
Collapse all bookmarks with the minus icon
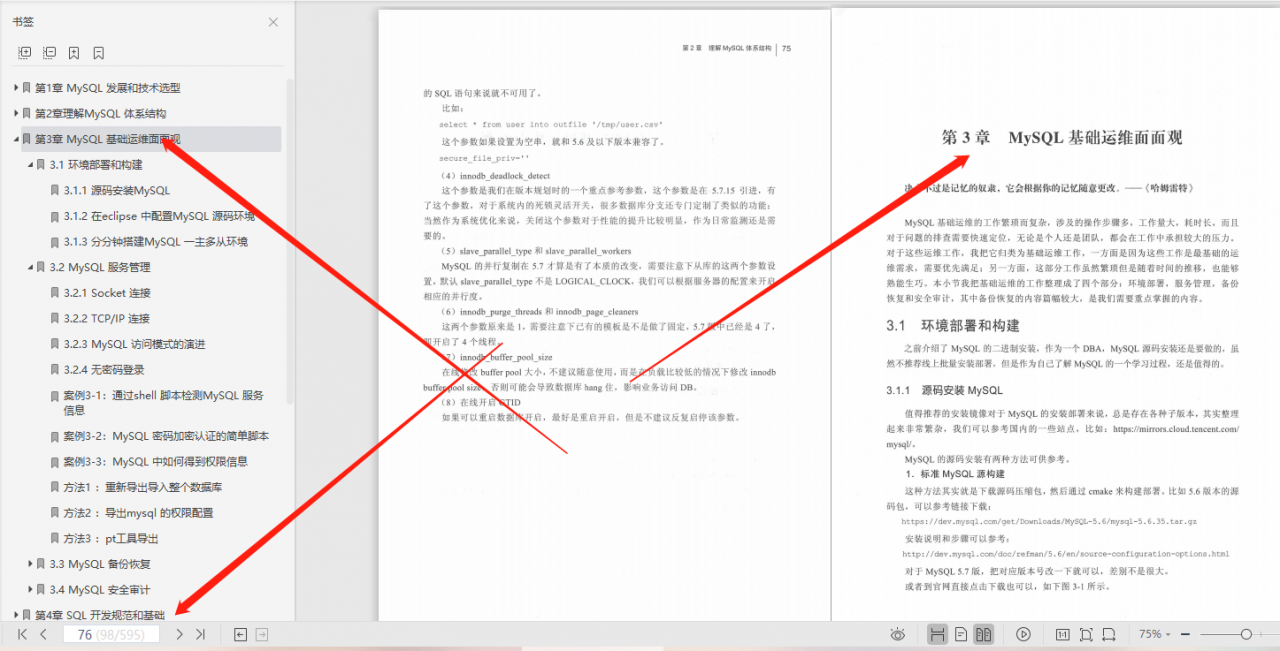pos(49,53)
